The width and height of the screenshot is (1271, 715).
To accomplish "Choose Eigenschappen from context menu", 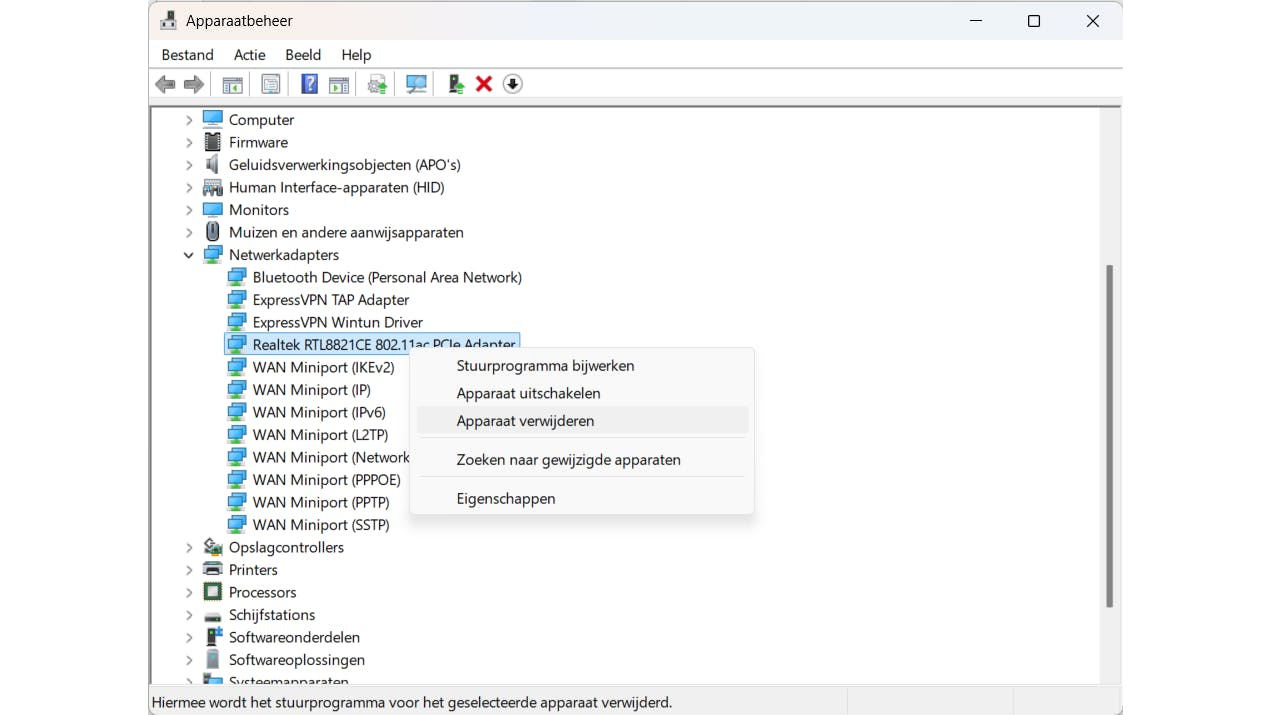I will click(x=582, y=498).
